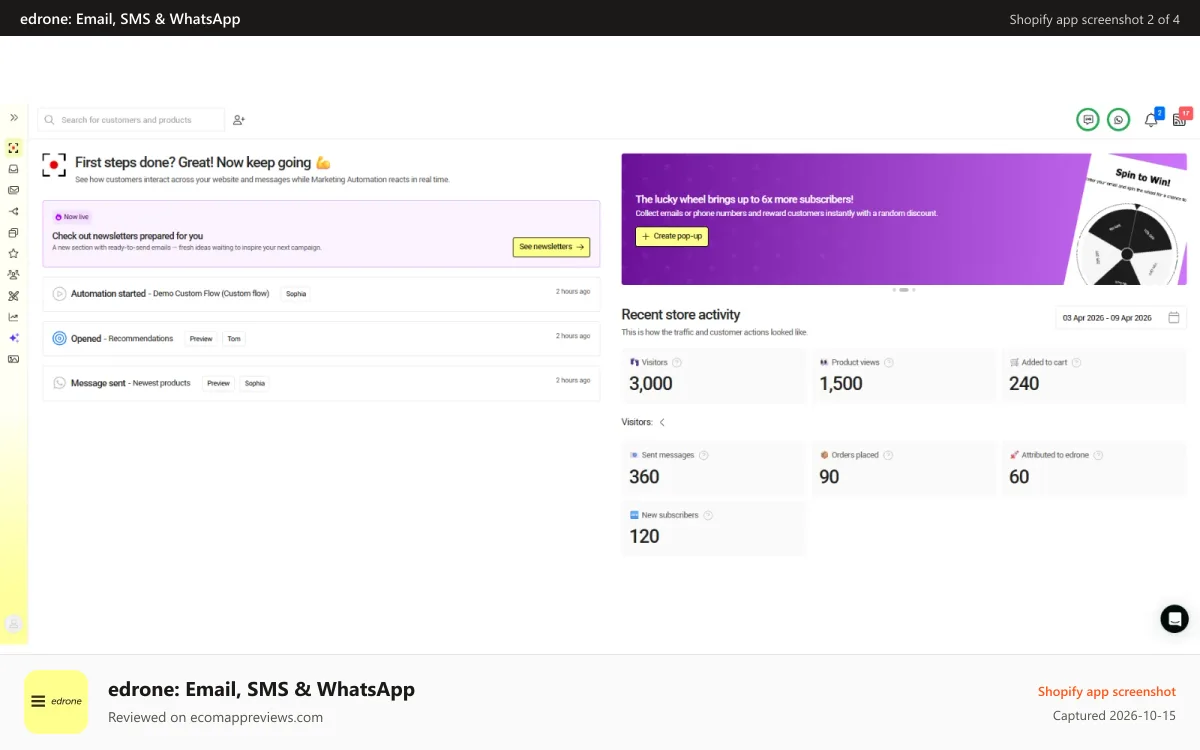1200x750 pixels.
Task: Click the Automation started play icon
Action: click(x=60, y=294)
